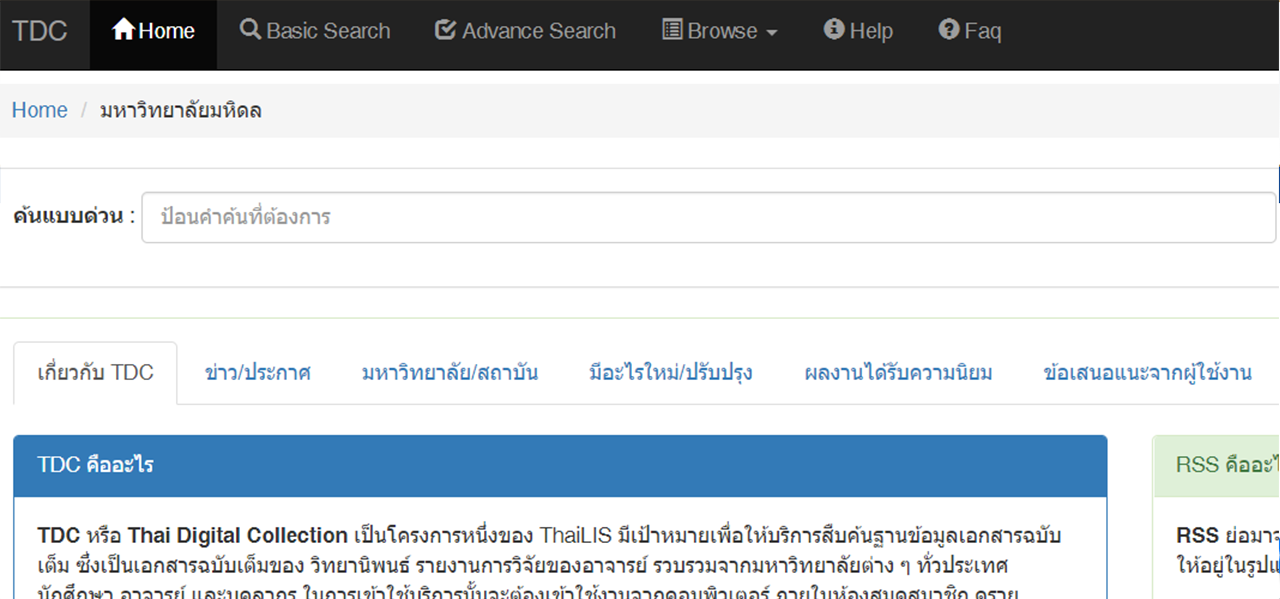1280x599 pixels.
Task: Go to Home via breadcrumb link
Action: [x=40, y=110]
